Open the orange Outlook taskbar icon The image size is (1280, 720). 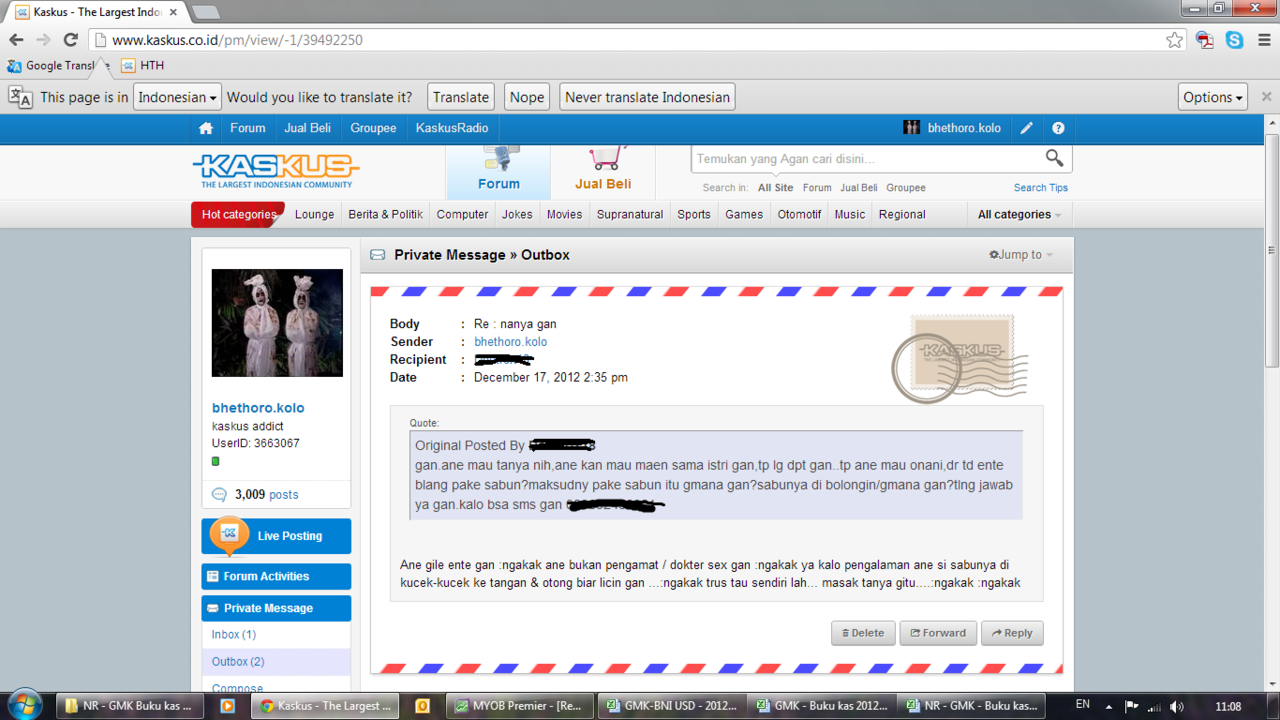(422, 705)
